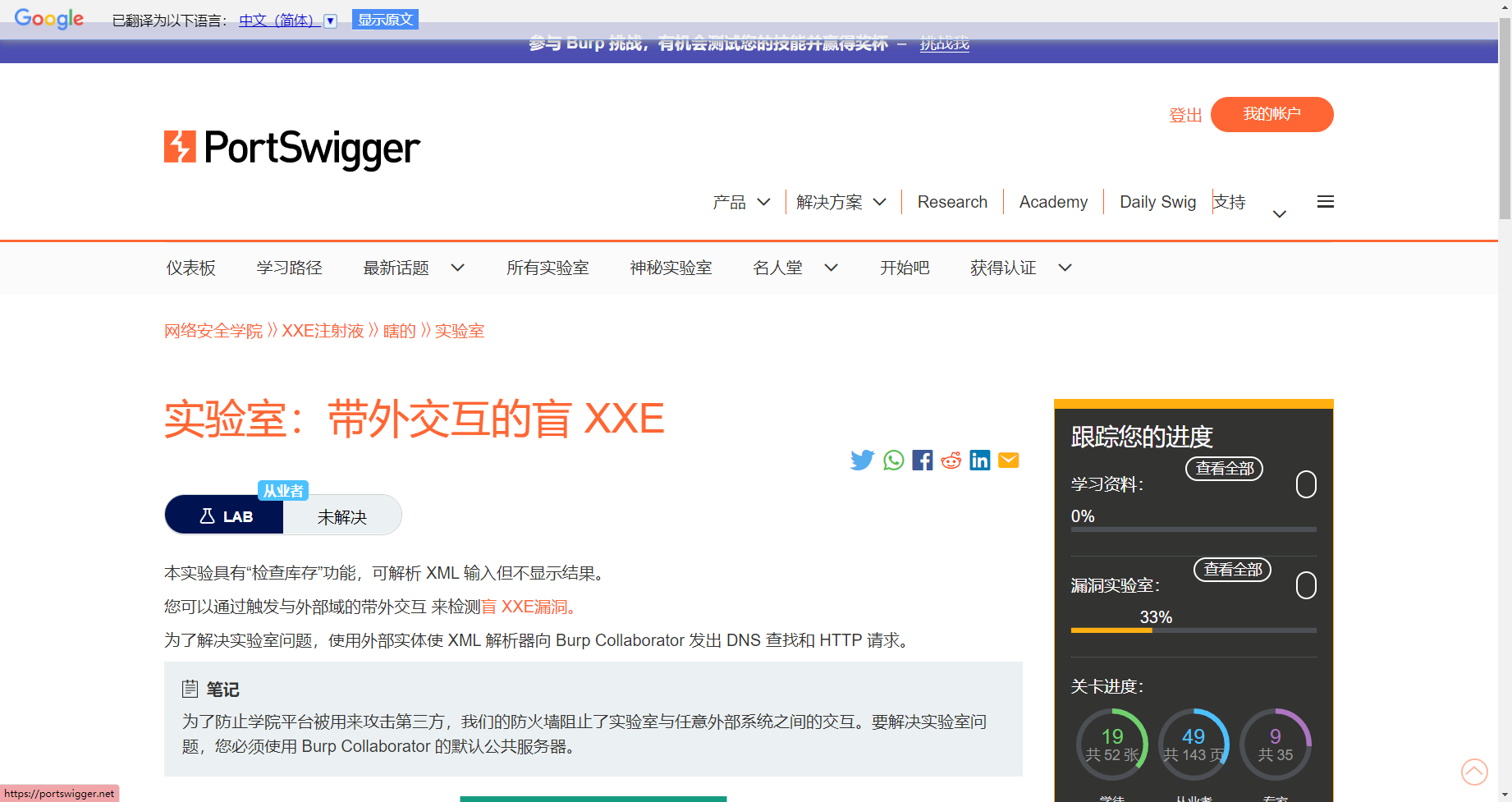Go to the 学习路径 tab

290,268
